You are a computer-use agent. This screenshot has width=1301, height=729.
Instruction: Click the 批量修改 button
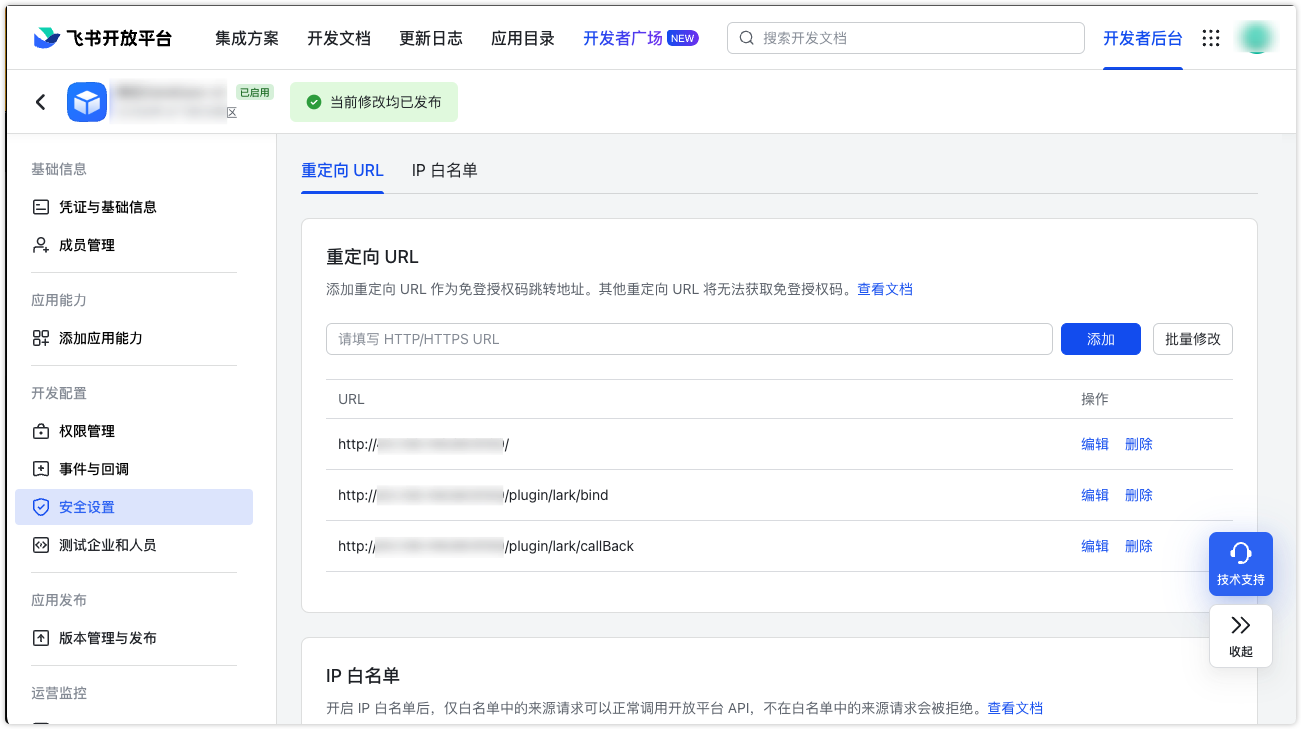click(1193, 339)
